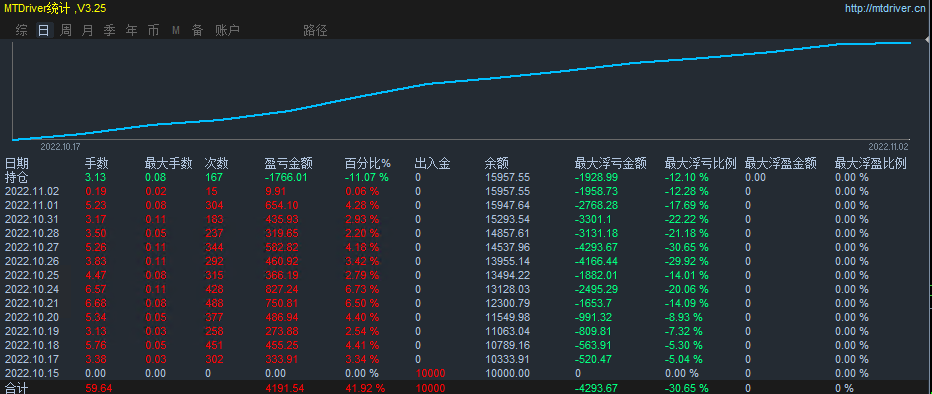The width and height of the screenshot is (932, 394).
Task: Click the 合计 totals row label
Action: 17,388
